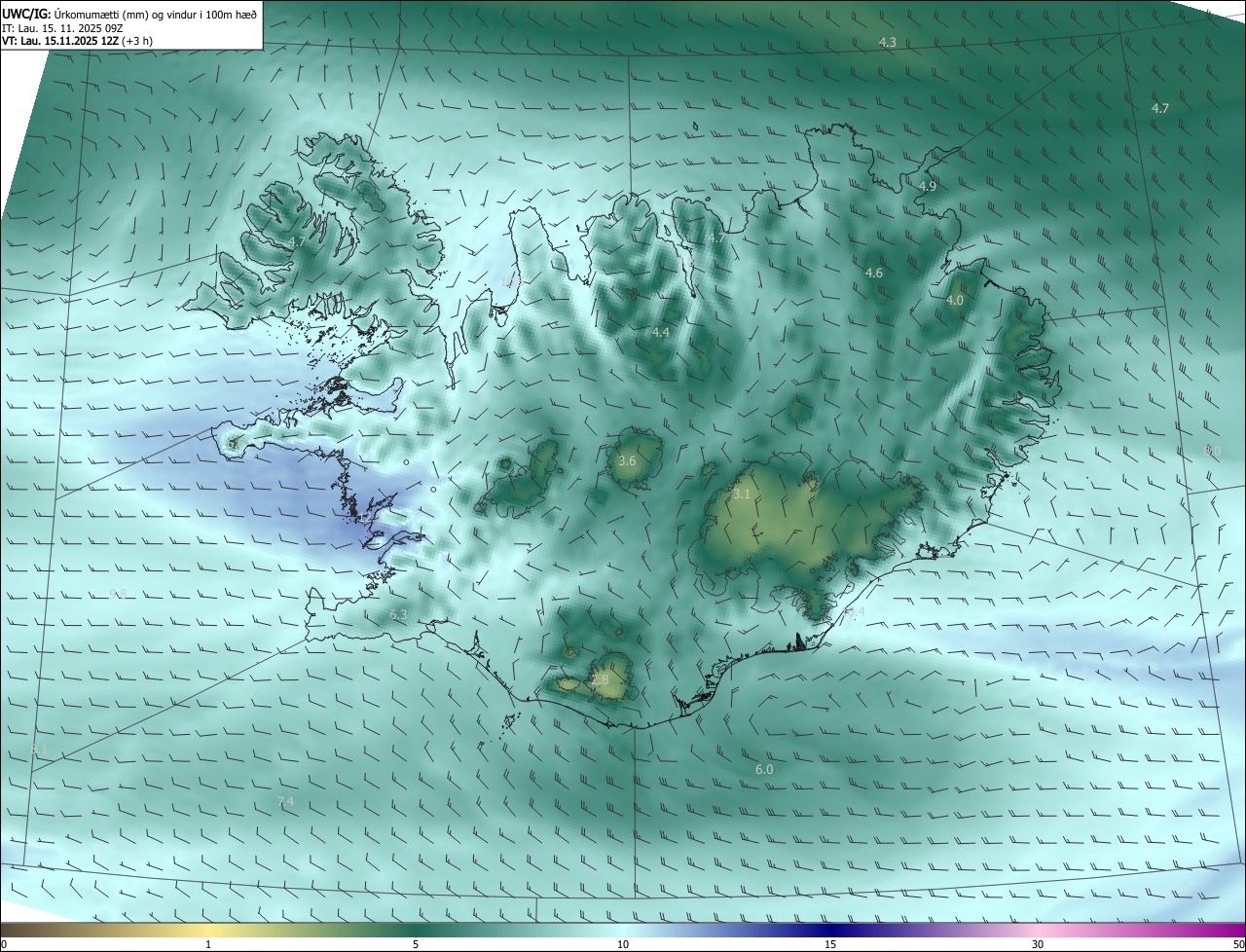Click the 7.4 value label offshore
The image size is (1246, 952).
click(x=285, y=802)
